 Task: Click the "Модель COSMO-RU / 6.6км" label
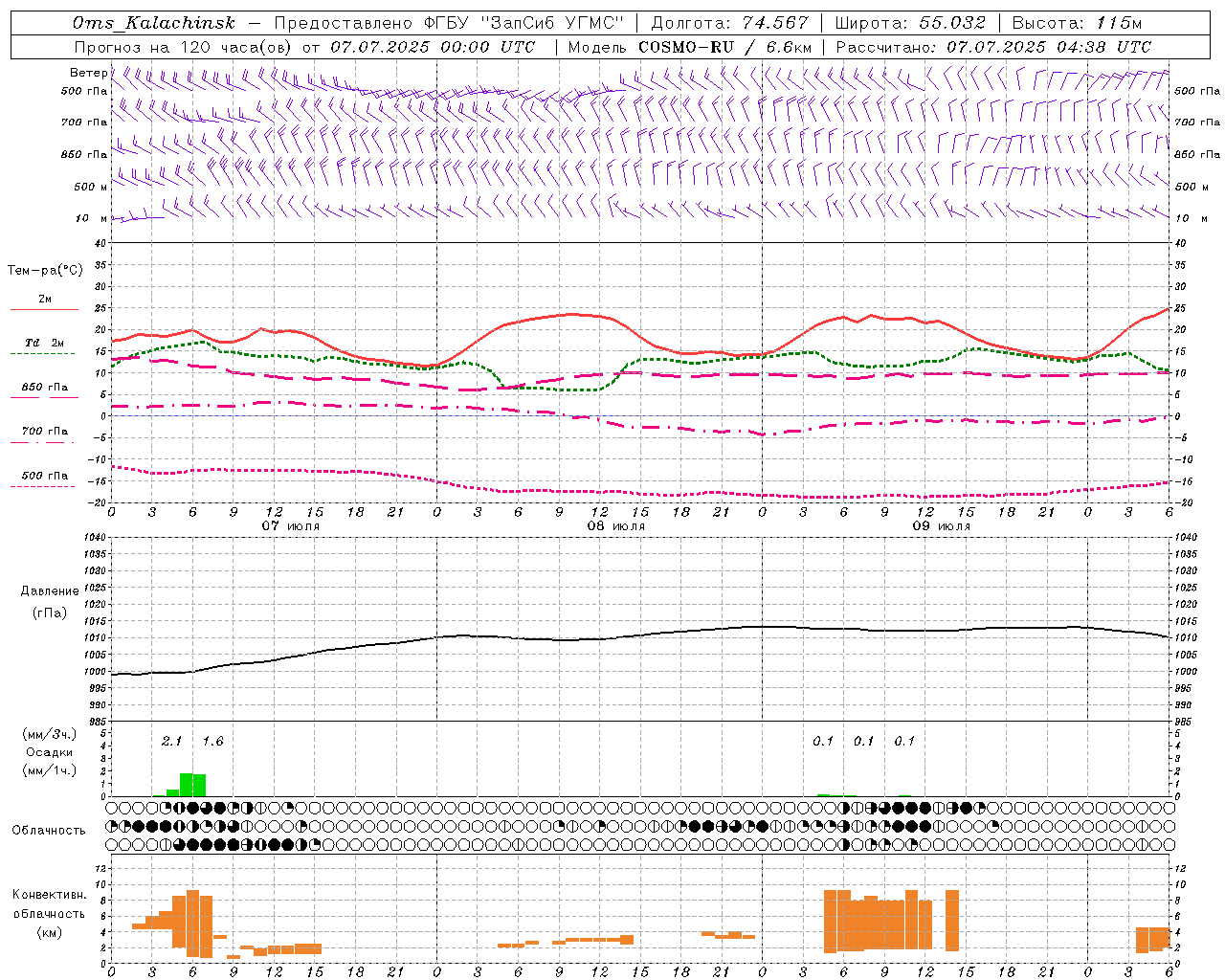click(690, 47)
